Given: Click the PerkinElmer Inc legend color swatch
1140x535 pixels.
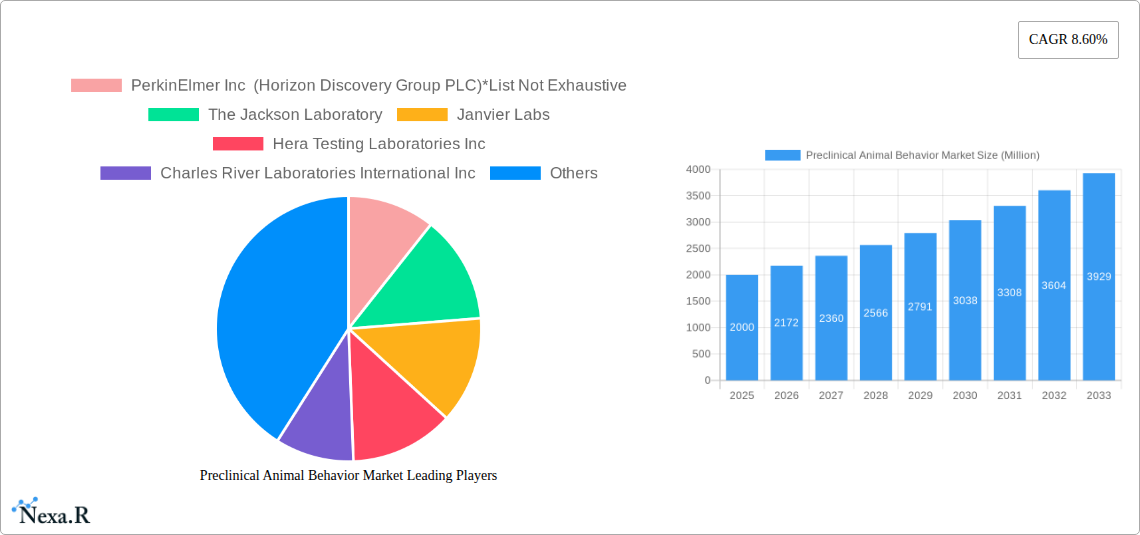Looking at the screenshot, I should 96,86.
